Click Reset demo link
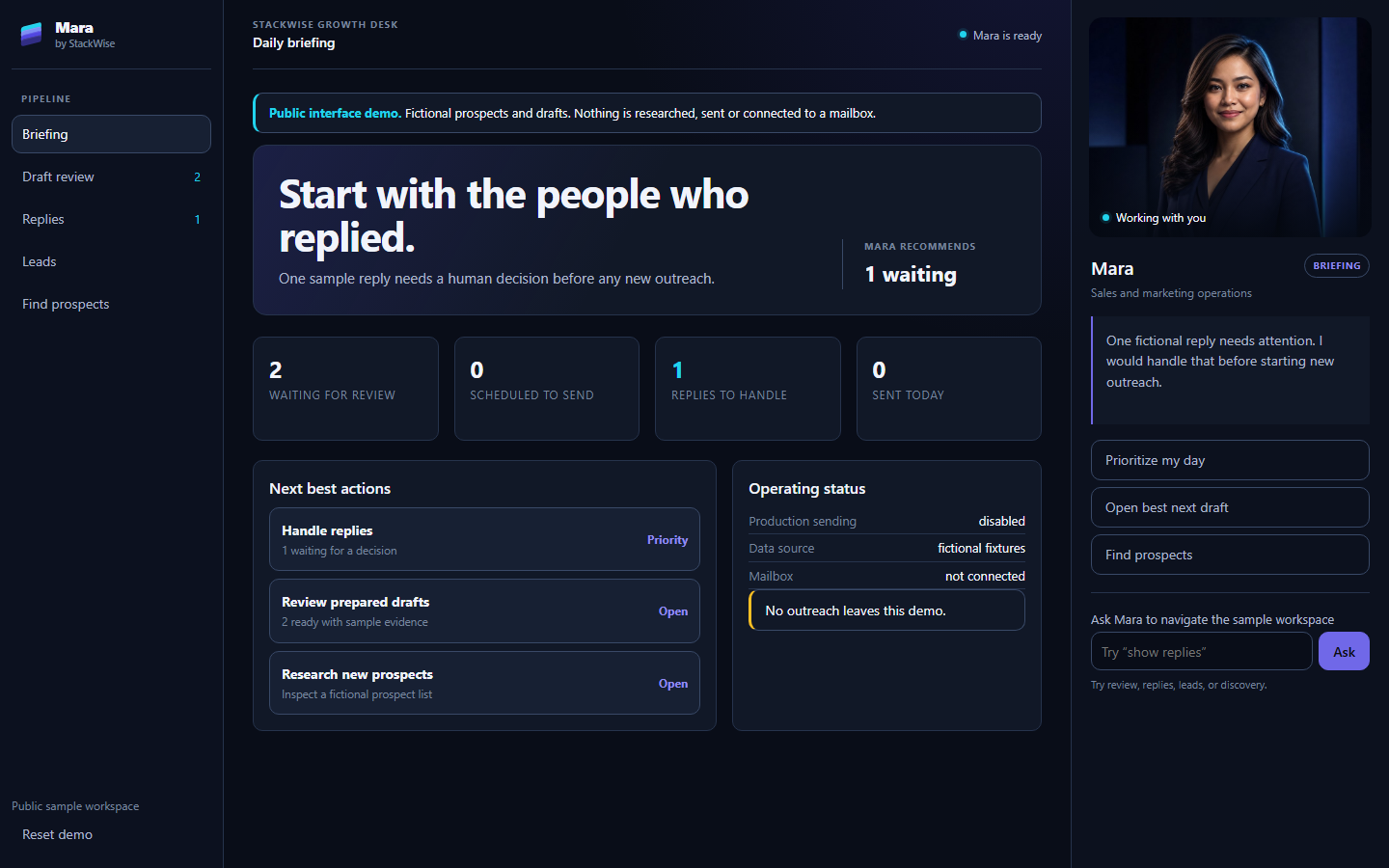 pos(58,834)
